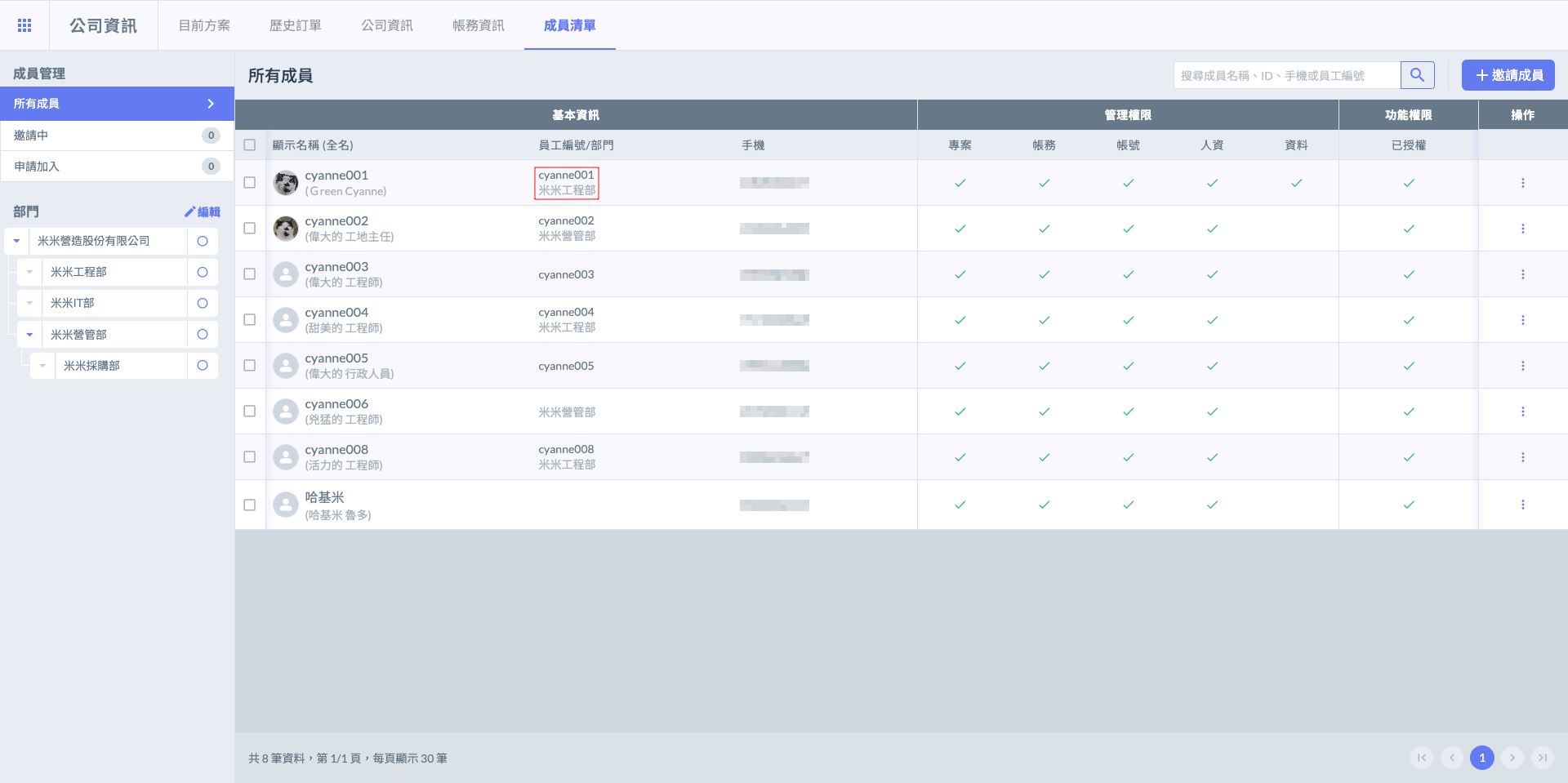Tick the checkbox for cyanne003 row
Viewport: 1568px width, 783px height.
(x=250, y=274)
